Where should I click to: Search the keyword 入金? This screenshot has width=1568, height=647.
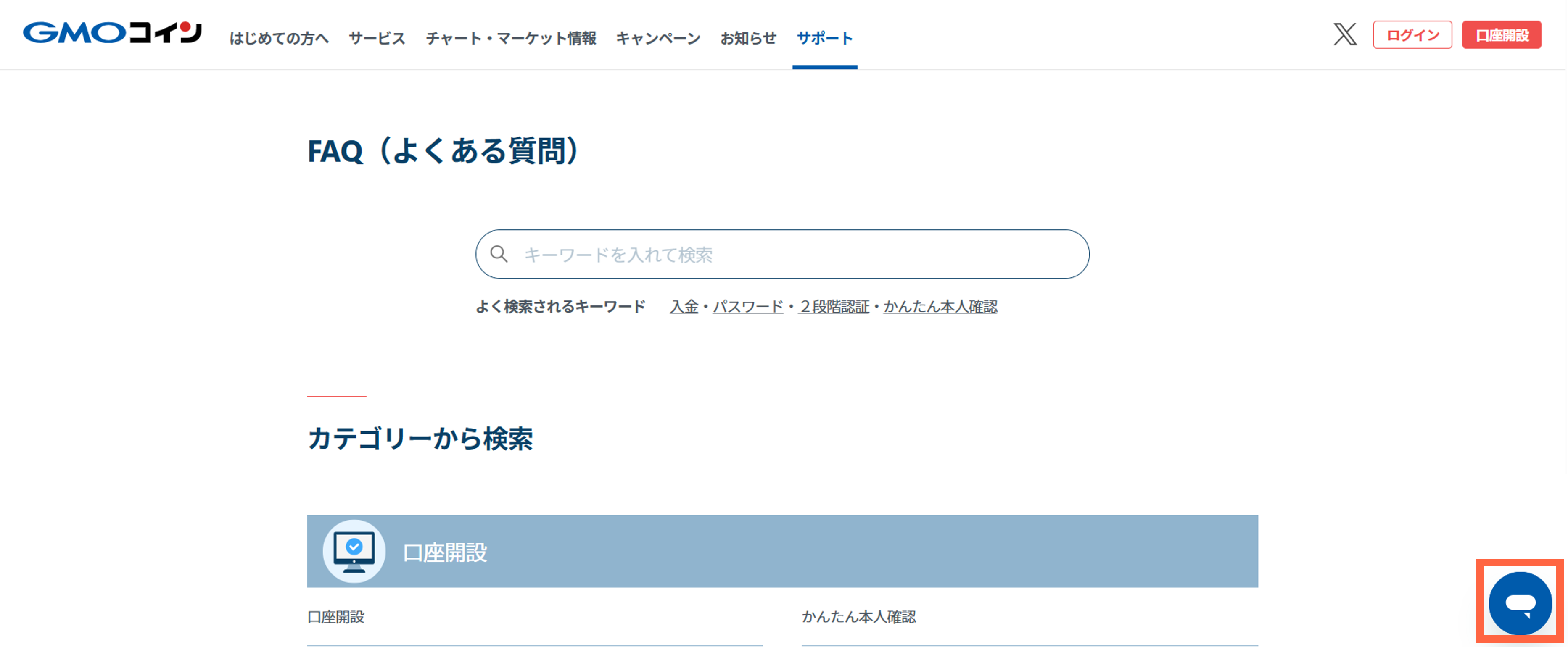pyautogui.click(x=684, y=306)
